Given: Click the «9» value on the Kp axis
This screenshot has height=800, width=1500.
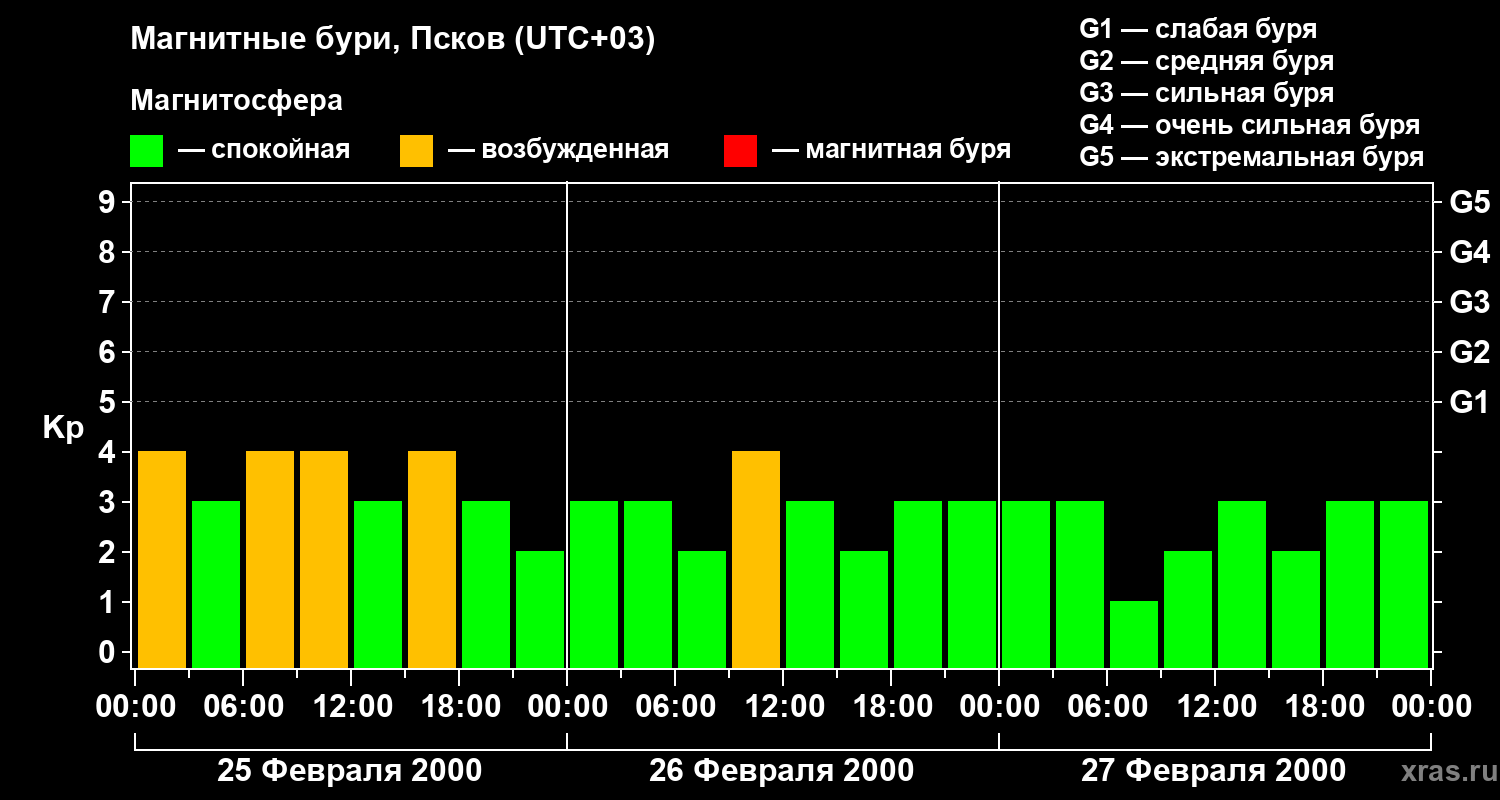Looking at the screenshot, I should [109, 203].
